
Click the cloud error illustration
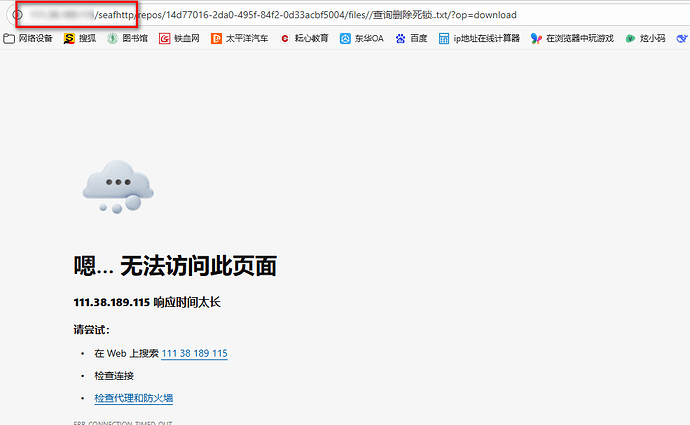(x=117, y=186)
